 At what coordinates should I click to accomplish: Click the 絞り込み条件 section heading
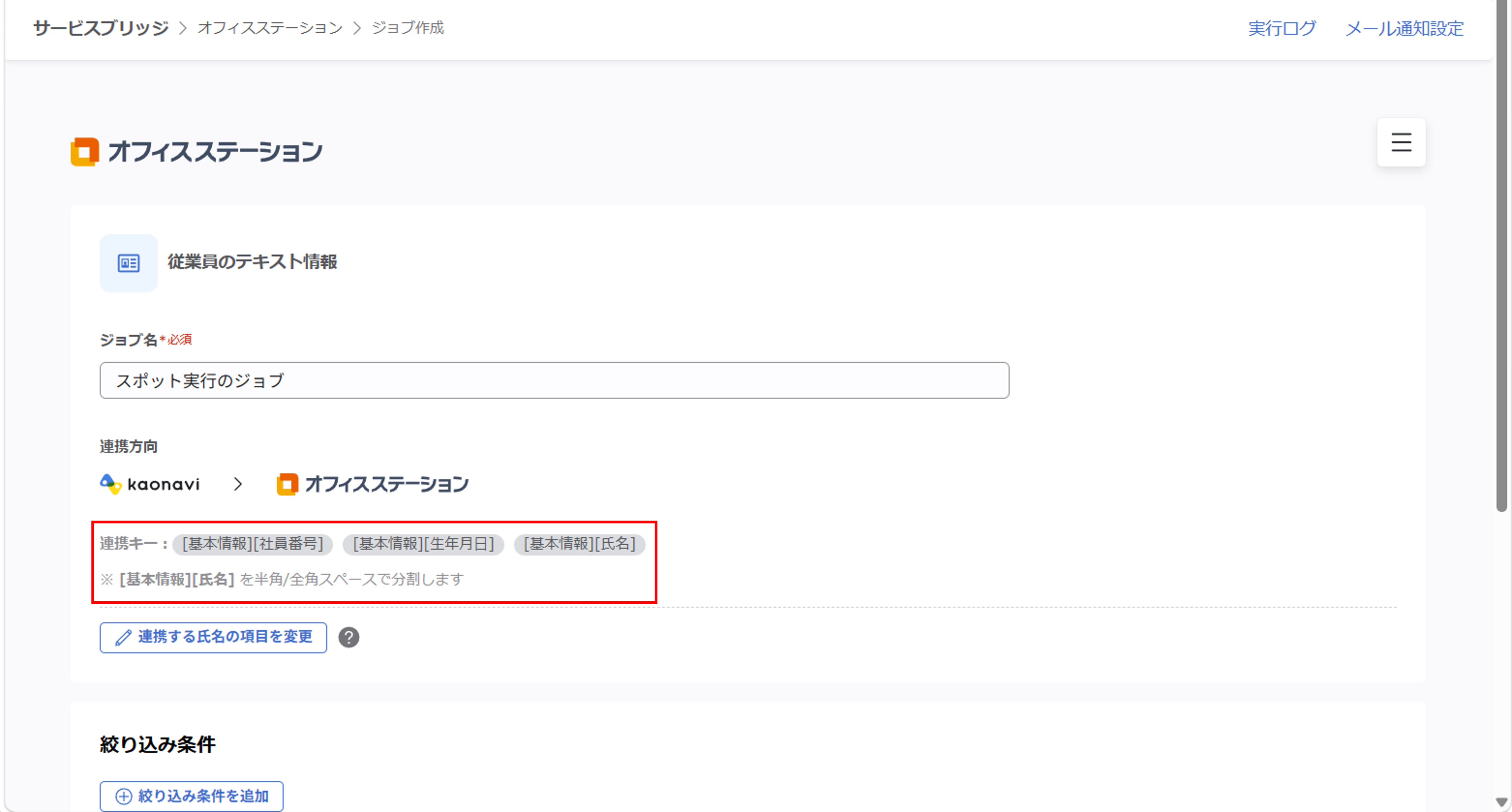click(157, 744)
